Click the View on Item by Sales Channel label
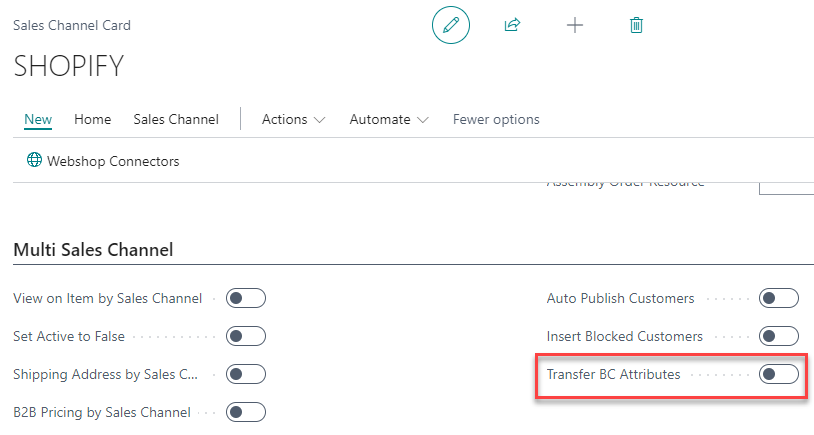The image size is (814, 435). pyautogui.click(x=107, y=298)
